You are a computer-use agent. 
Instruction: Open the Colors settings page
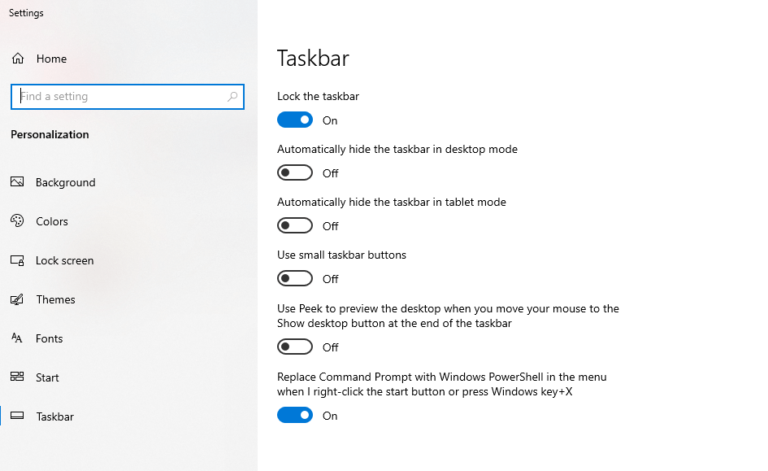pos(51,221)
